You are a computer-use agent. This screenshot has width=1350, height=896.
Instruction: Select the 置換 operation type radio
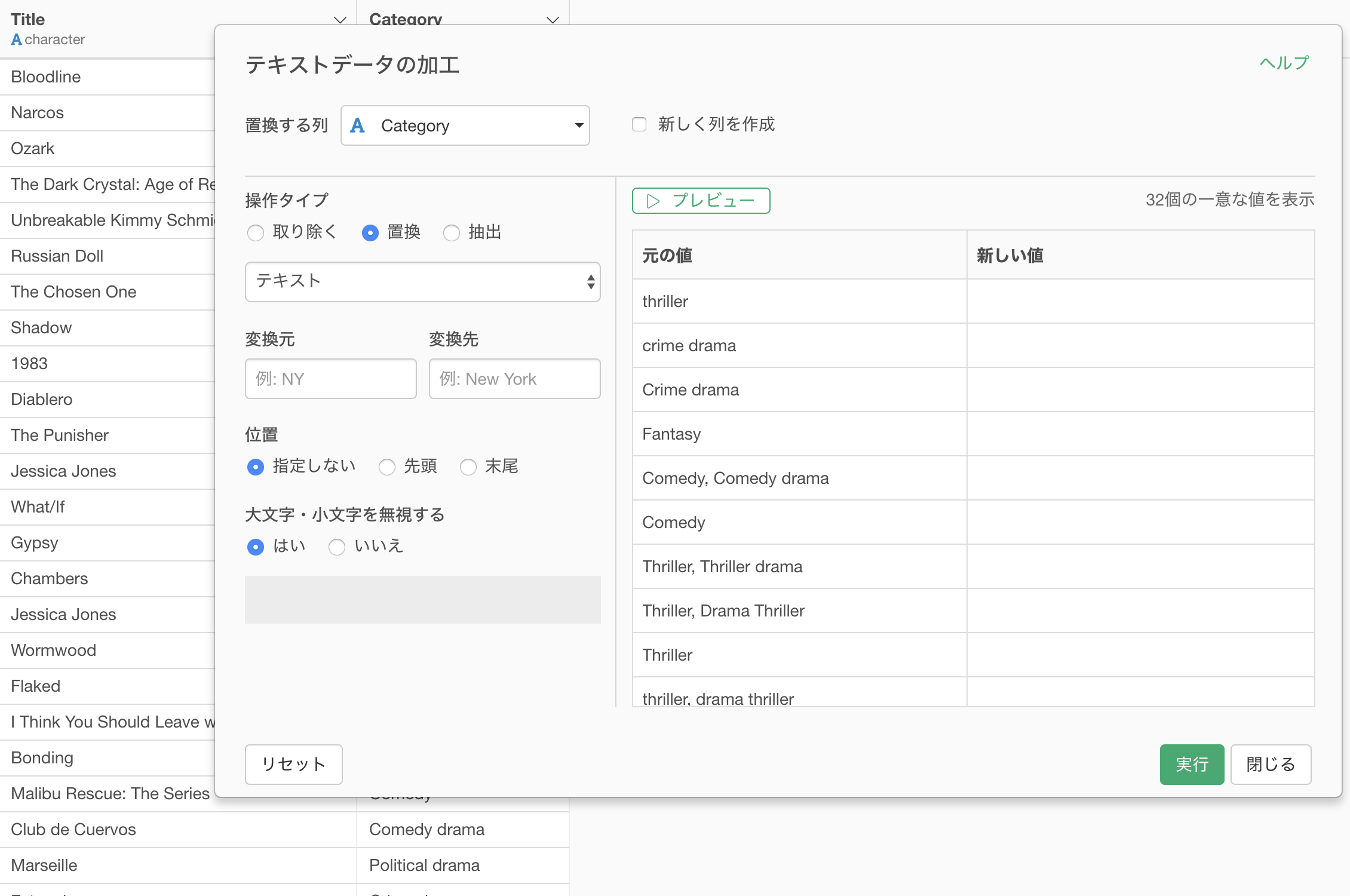pos(370,232)
